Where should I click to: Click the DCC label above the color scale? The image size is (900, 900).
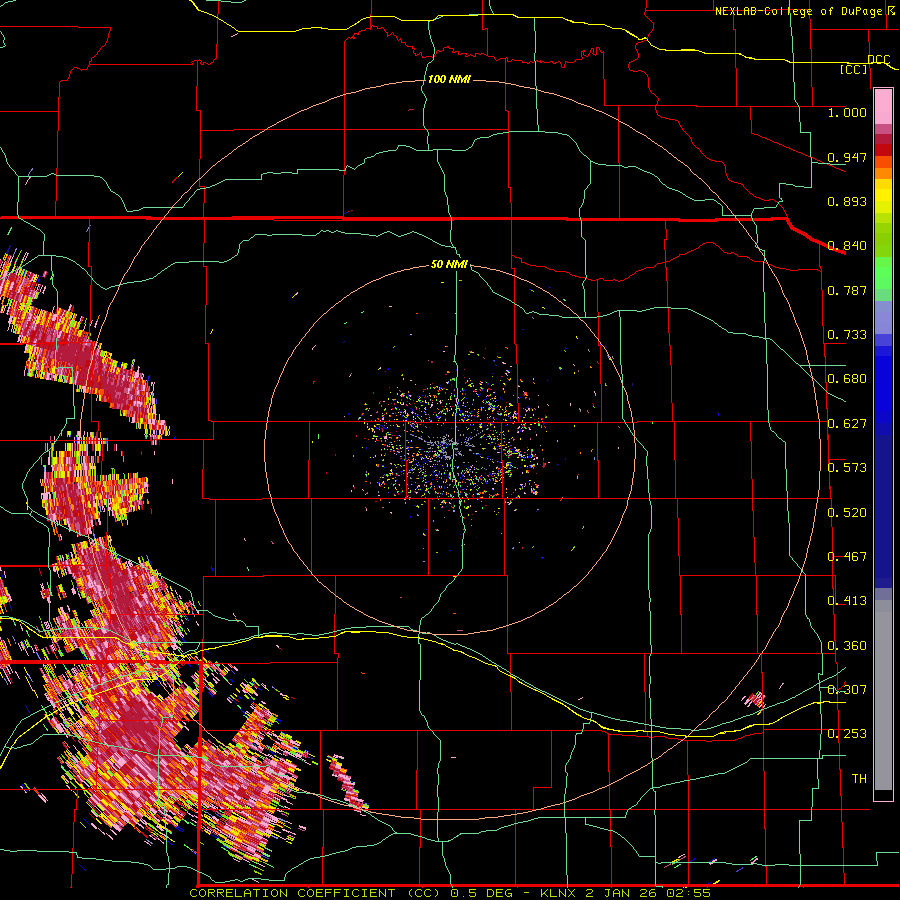(x=878, y=59)
